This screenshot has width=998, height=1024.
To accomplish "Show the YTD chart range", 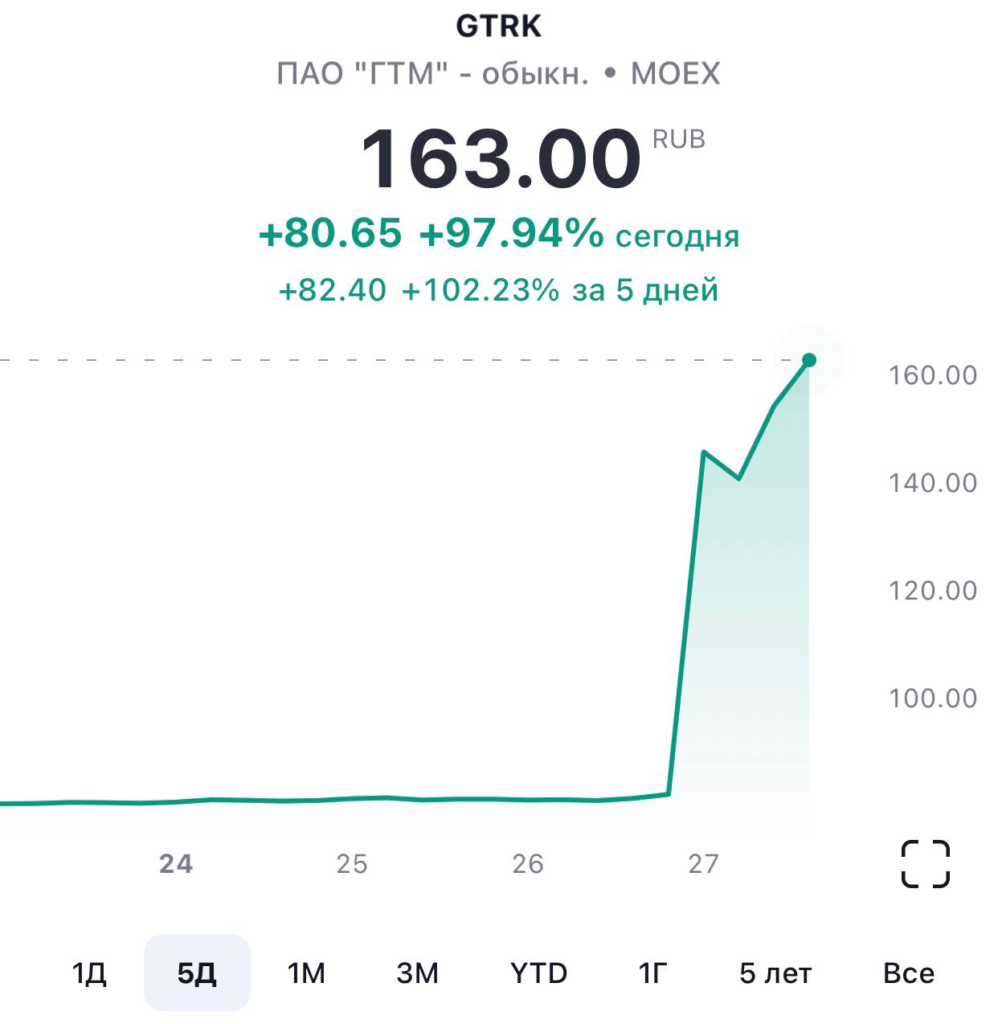I will click(x=538, y=973).
